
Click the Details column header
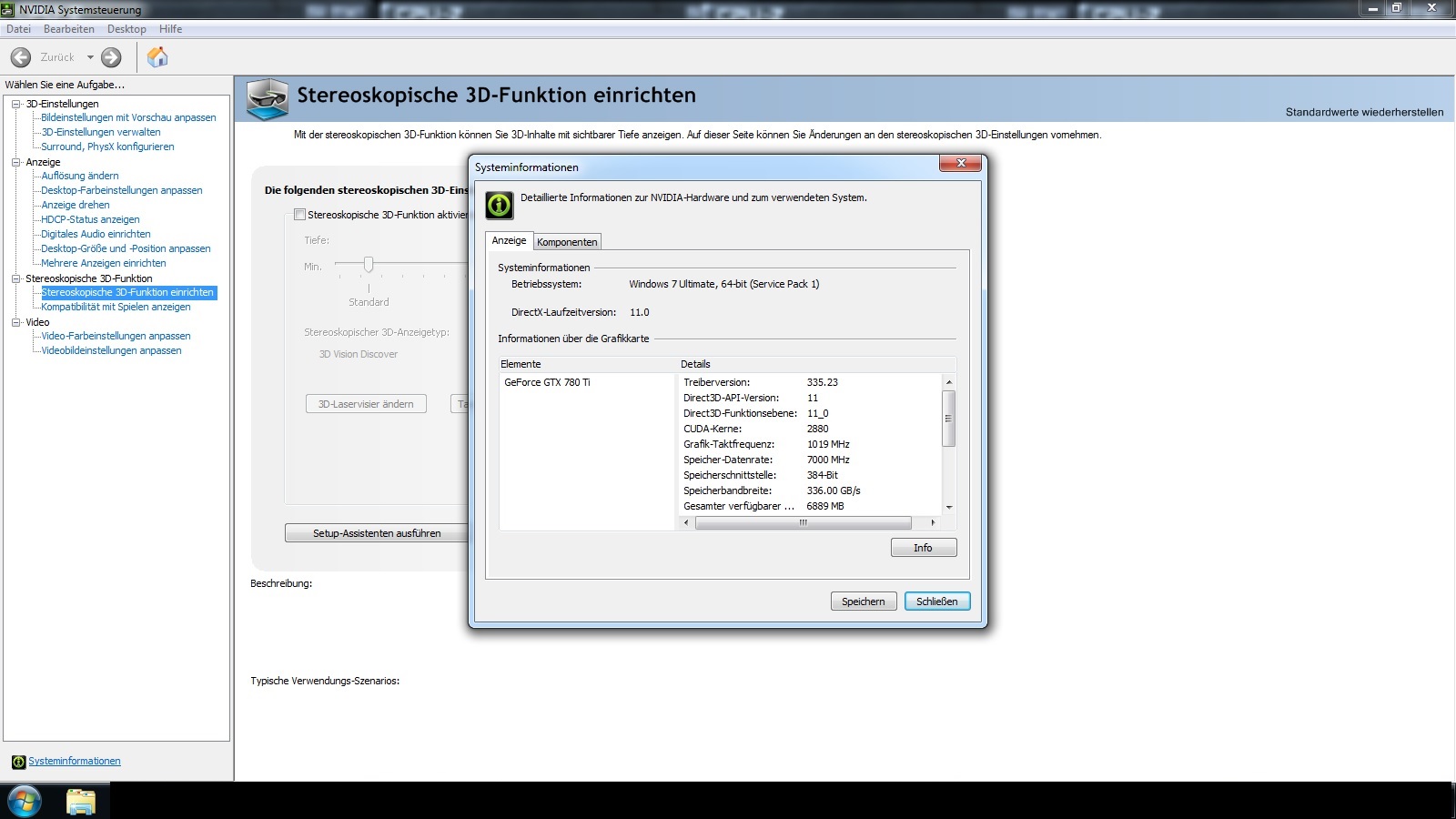[x=817, y=364]
